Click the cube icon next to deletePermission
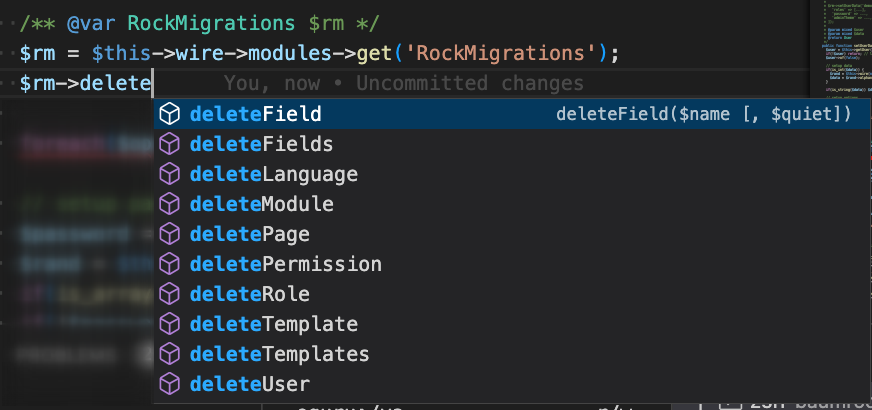Viewport: 872px width, 410px height. (x=171, y=264)
